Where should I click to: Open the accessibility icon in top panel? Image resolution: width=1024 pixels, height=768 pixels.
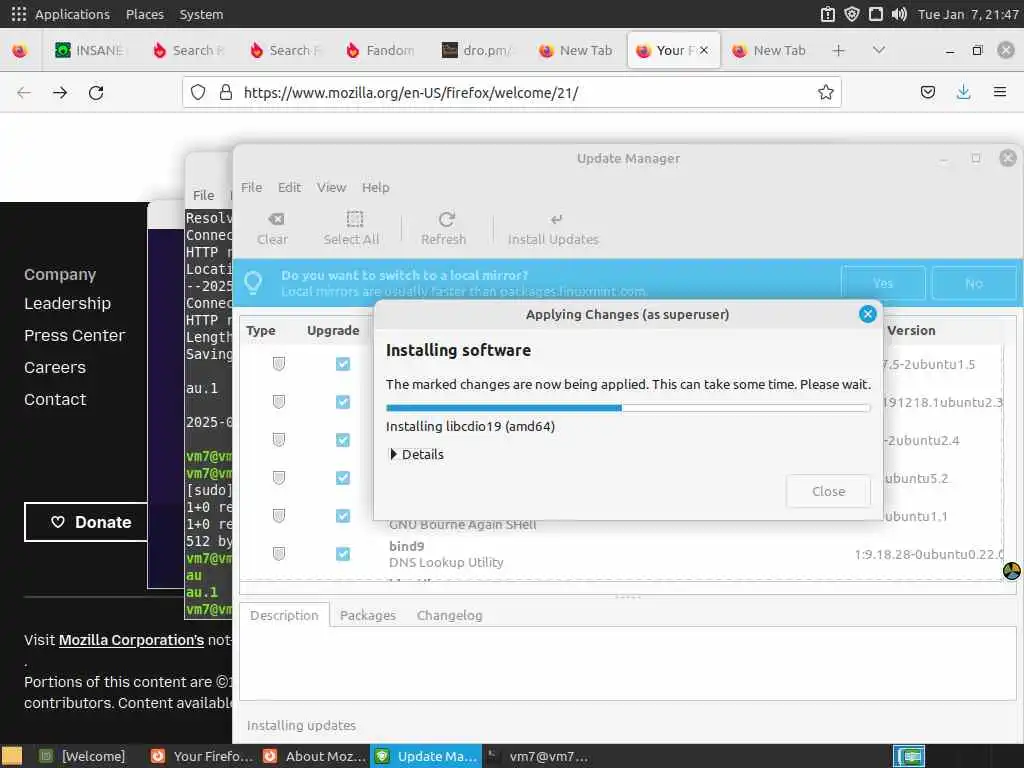point(827,14)
